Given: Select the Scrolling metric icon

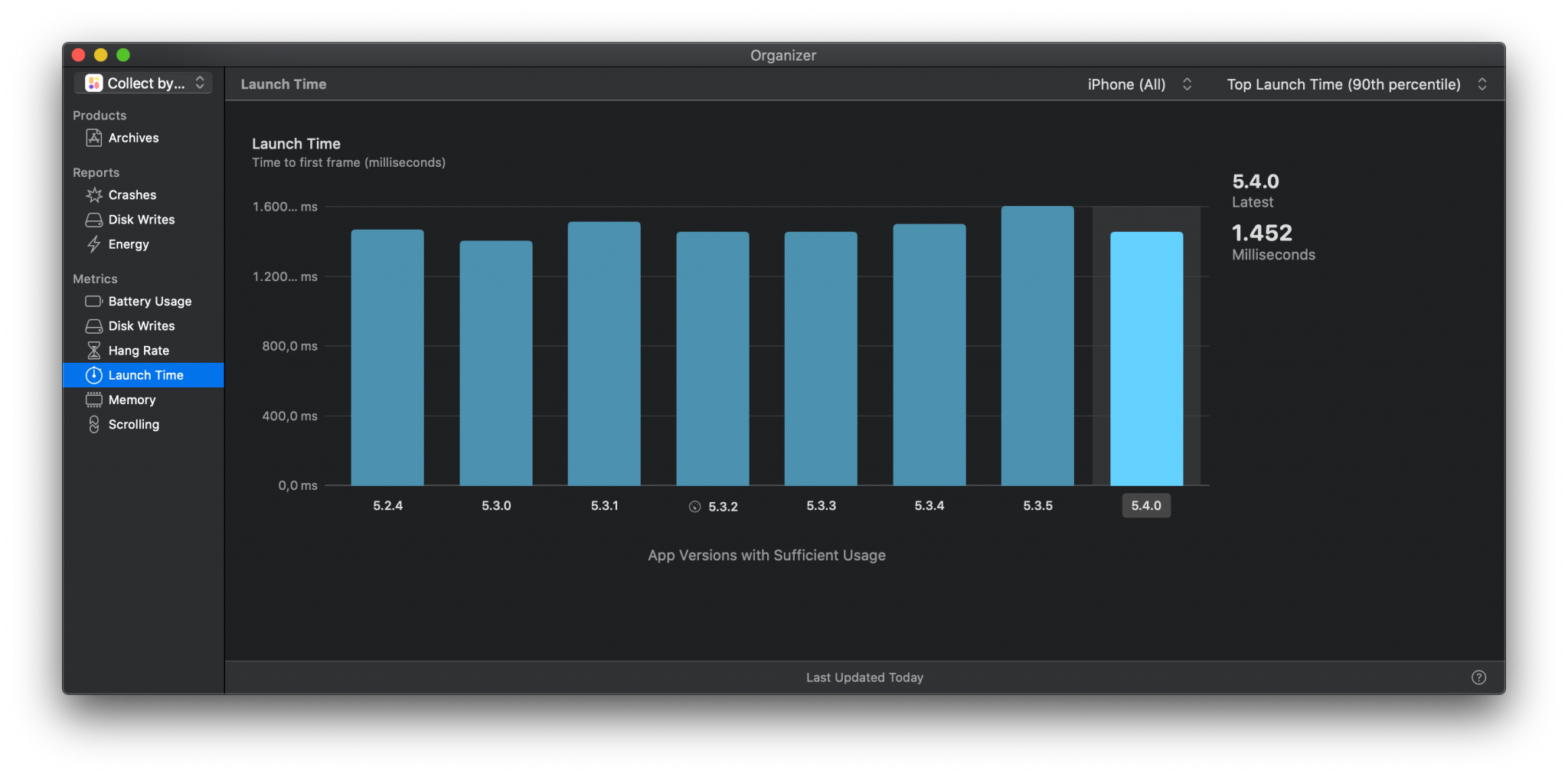Looking at the screenshot, I should (x=93, y=424).
